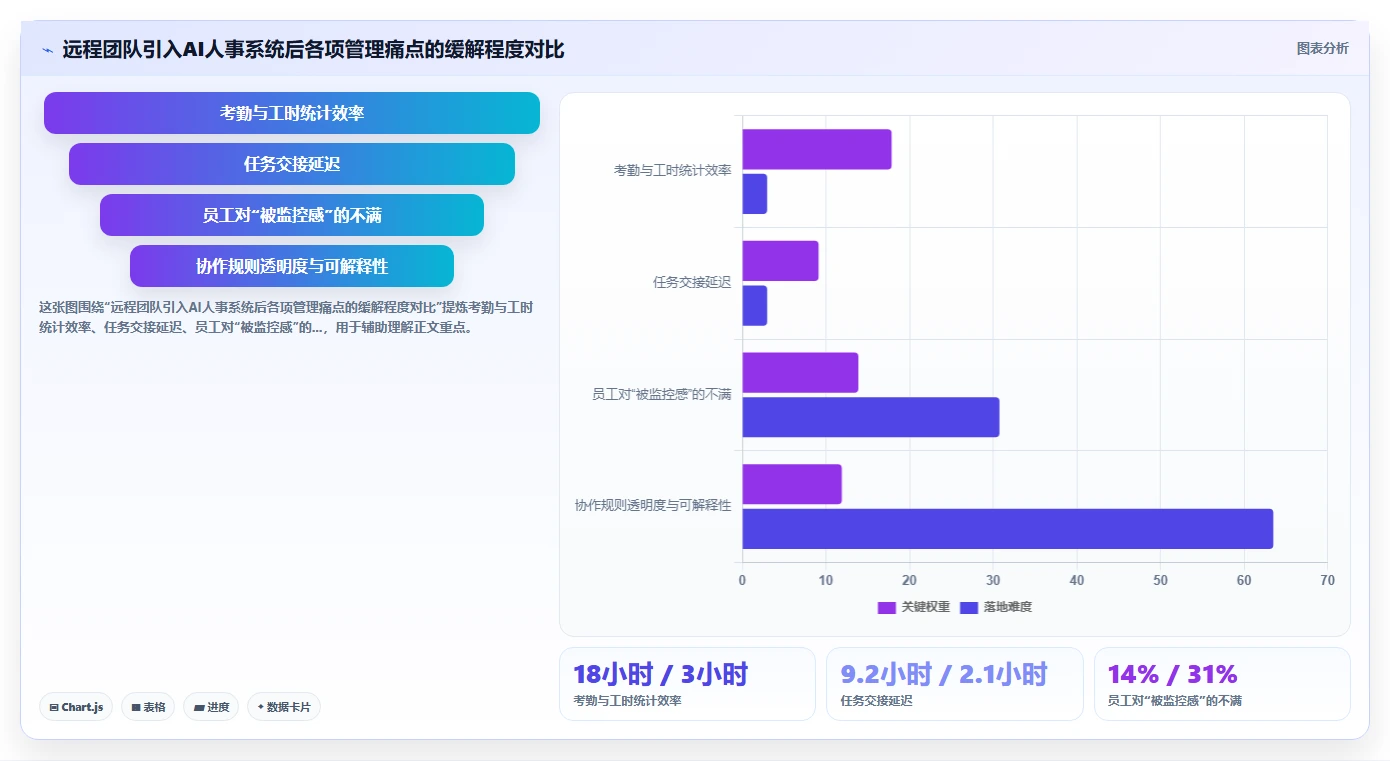1390x761 pixels.
Task: Open the 14% / 31% data card
Action: coord(1222,684)
